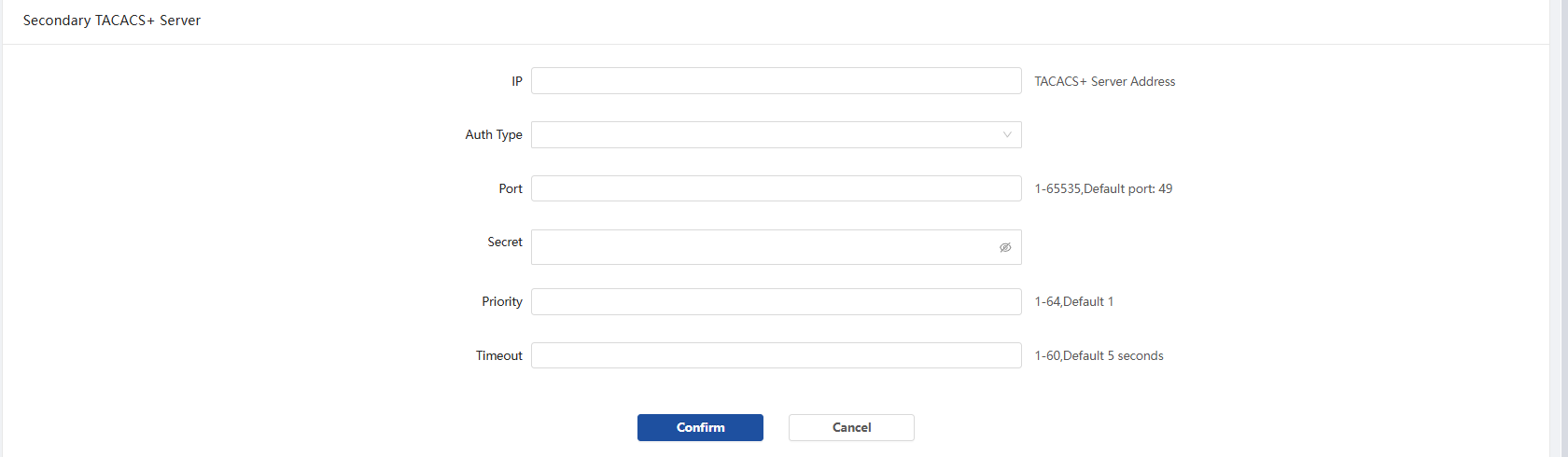Open the Auth Type dropdown
This screenshot has width=1568, height=457.
[777, 135]
